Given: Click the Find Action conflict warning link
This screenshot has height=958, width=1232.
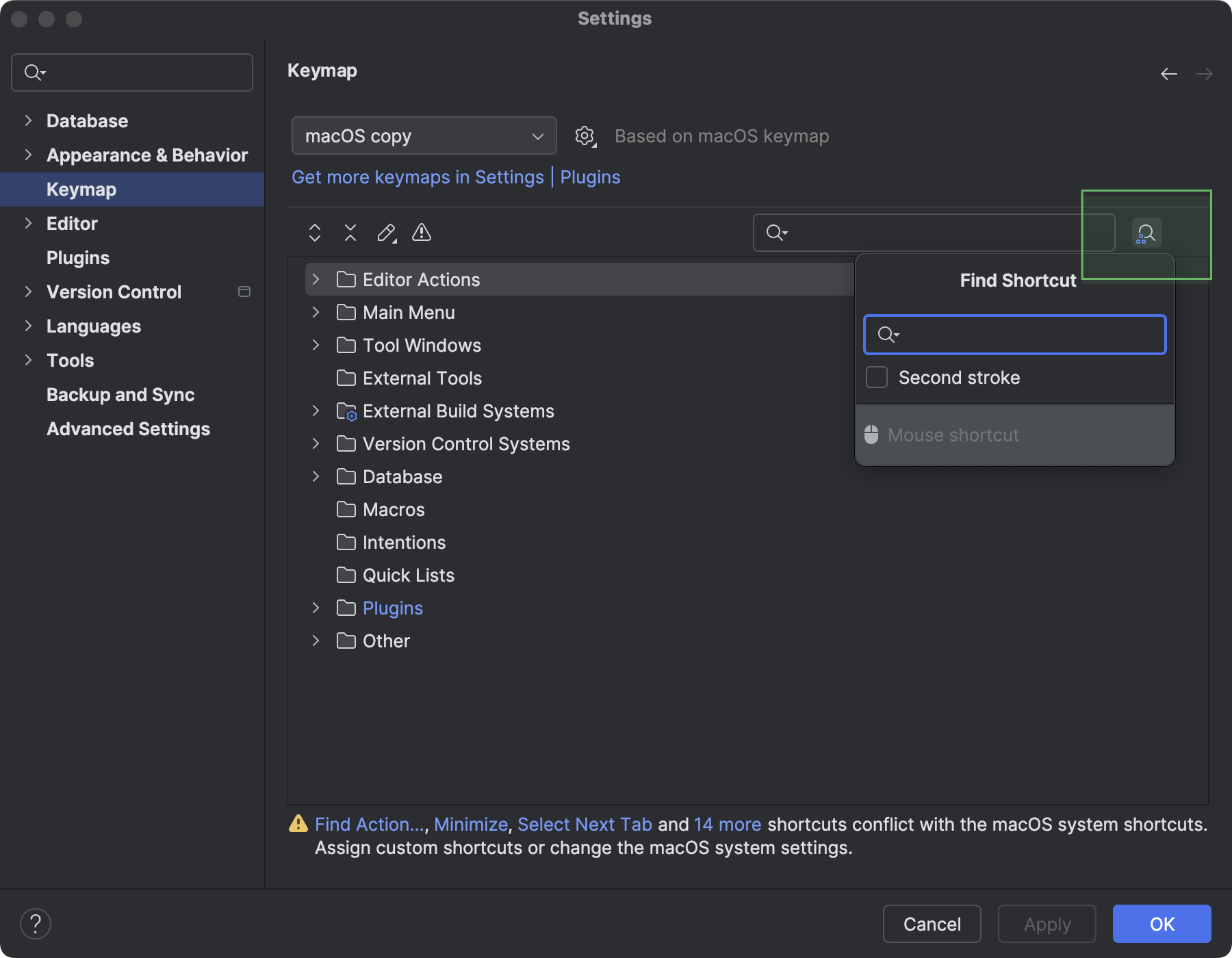Looking at the screenshot, I should (x=369, y=825).
